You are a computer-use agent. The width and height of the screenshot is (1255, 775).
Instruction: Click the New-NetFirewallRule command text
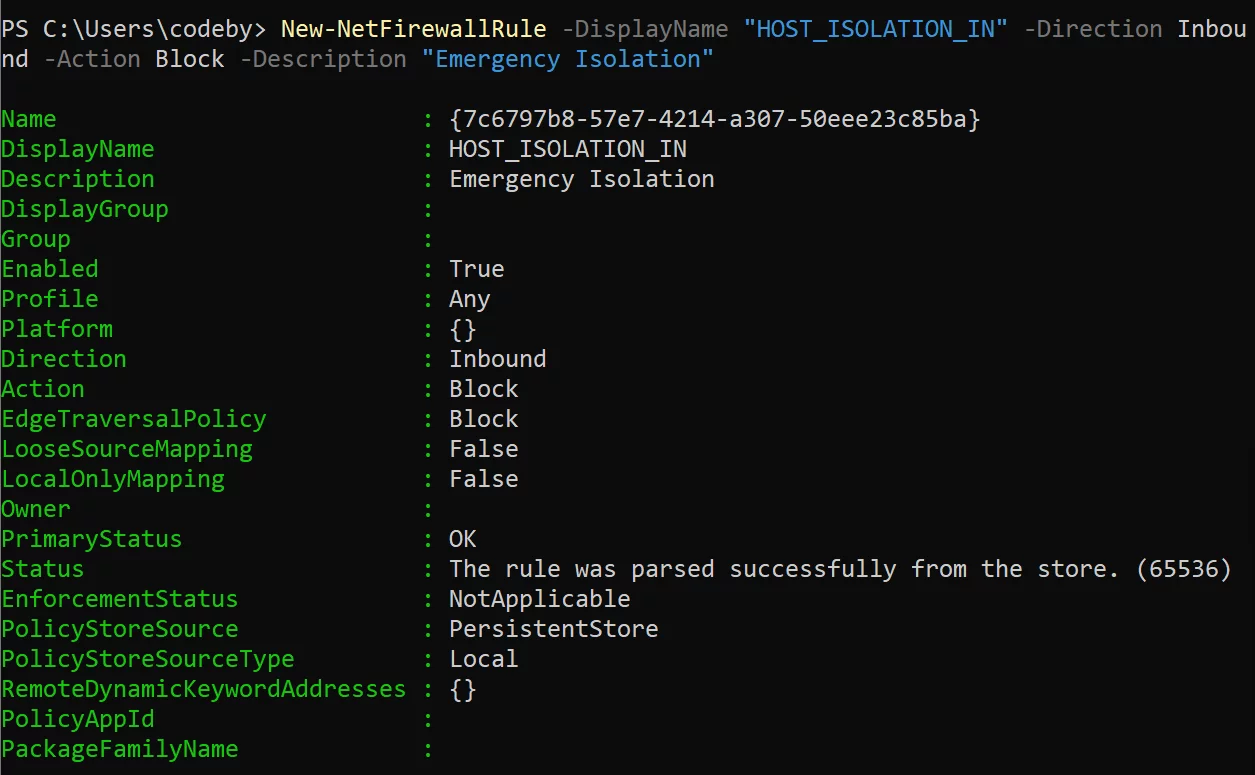tap(413, 28)
